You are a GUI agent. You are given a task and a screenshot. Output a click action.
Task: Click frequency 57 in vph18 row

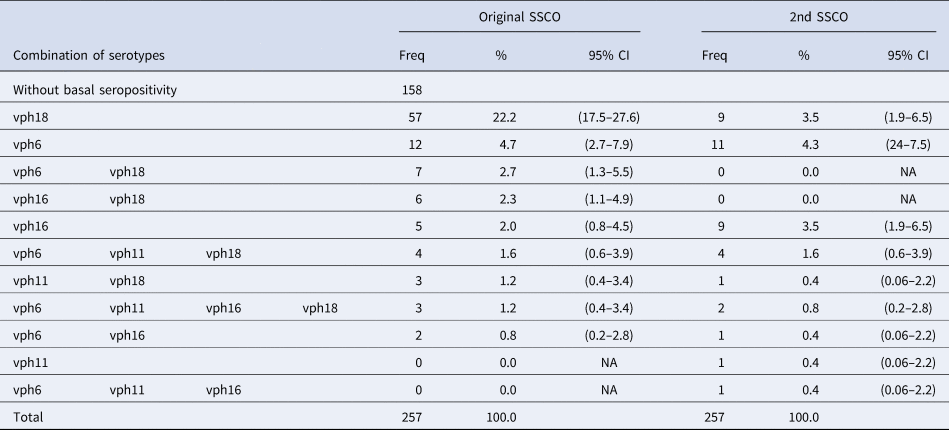point(412,118)
